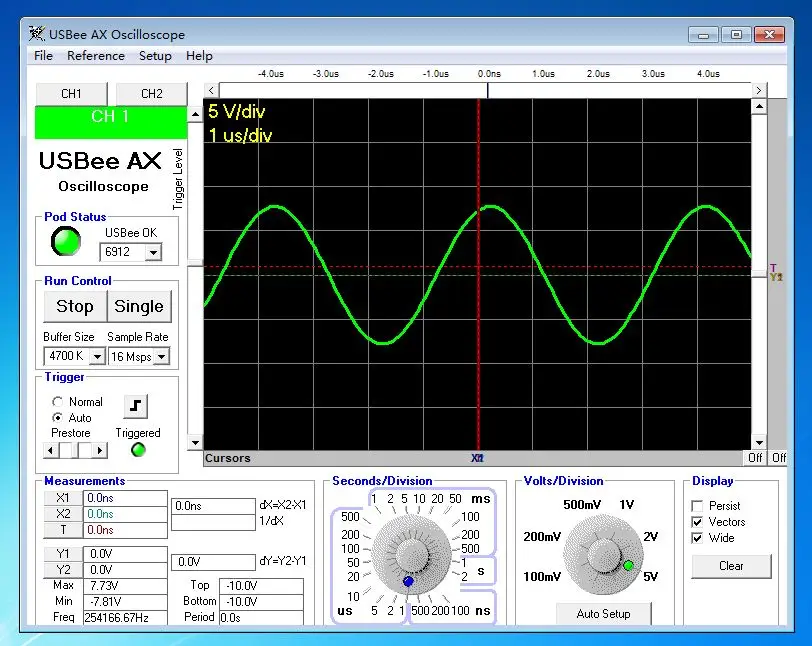Open the Setup menu
This screenshot has height=646, width=812.
pyautogui.click(x=155, y=56)
